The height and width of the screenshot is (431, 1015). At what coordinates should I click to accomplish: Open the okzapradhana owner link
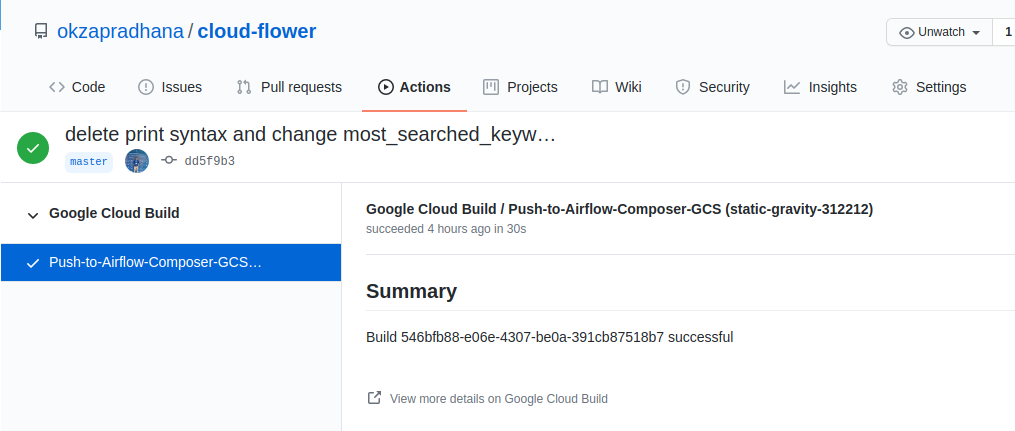(120, 31)
